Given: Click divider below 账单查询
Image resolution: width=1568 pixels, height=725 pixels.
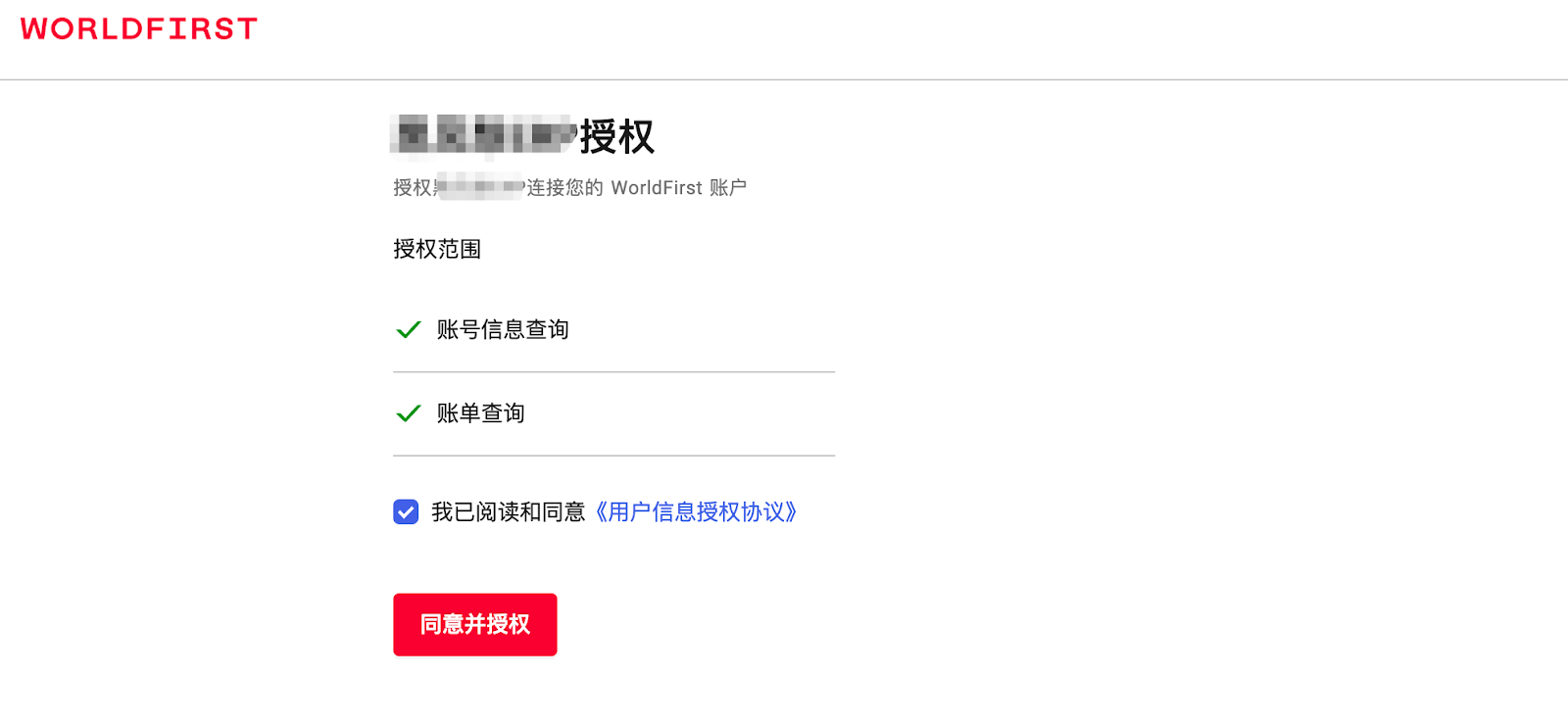Looking at the screenshot, I should point(613,456).
